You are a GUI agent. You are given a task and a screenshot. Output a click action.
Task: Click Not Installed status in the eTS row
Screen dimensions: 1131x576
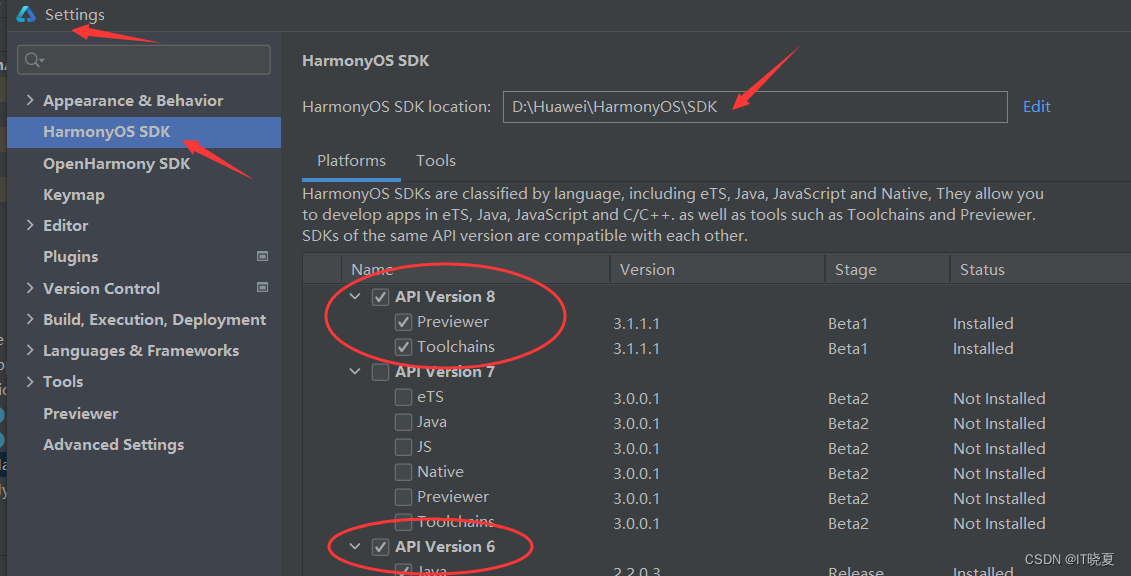(x=999, y=399)
